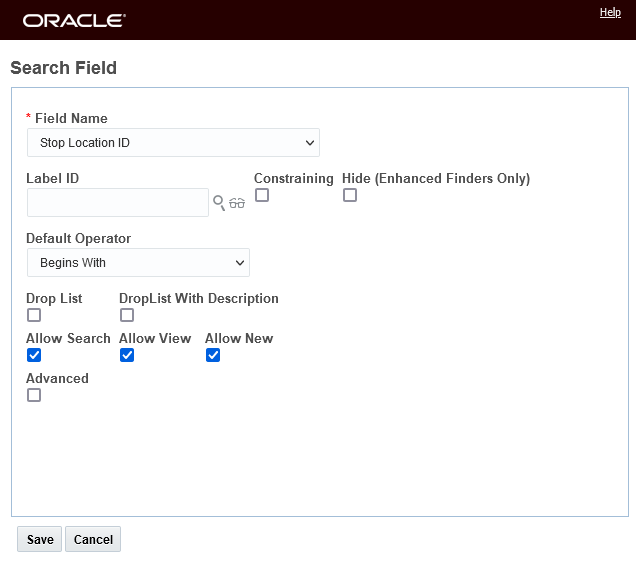This screenshot has width=636, height=570.
Task: Disable the Allow New checkbox
Action: [213, 355]
